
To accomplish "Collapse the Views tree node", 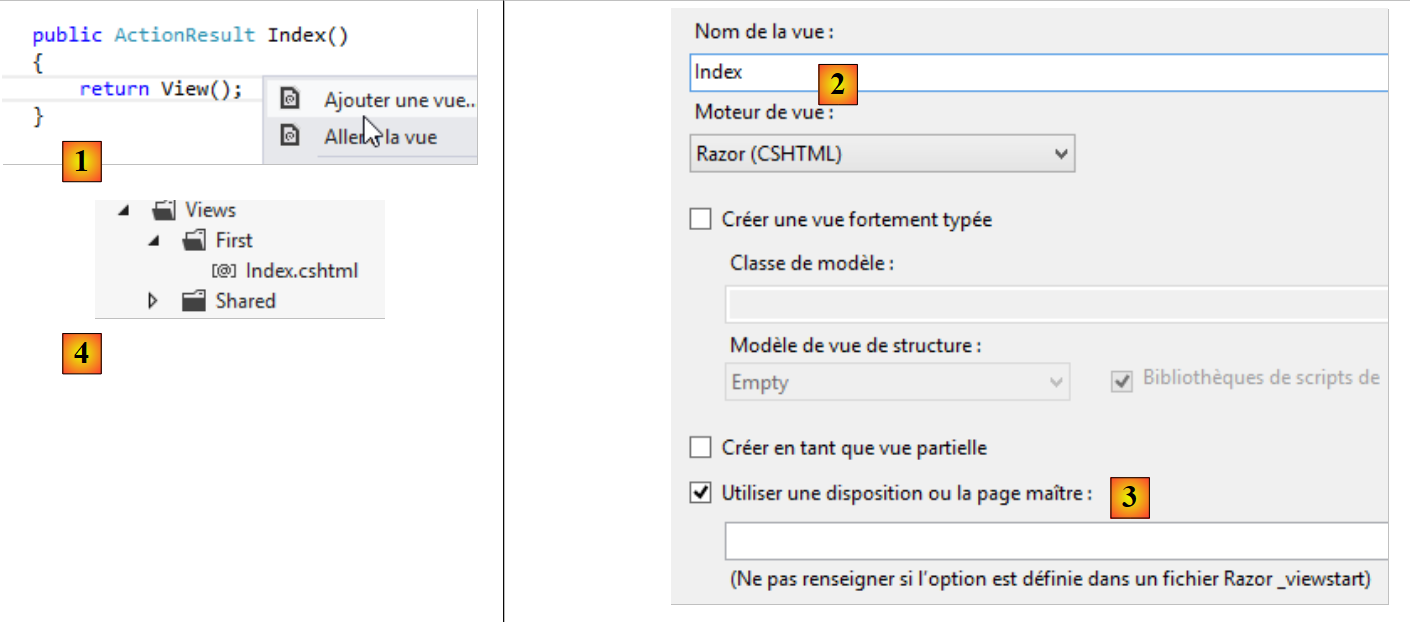I will tap(124, 210).
